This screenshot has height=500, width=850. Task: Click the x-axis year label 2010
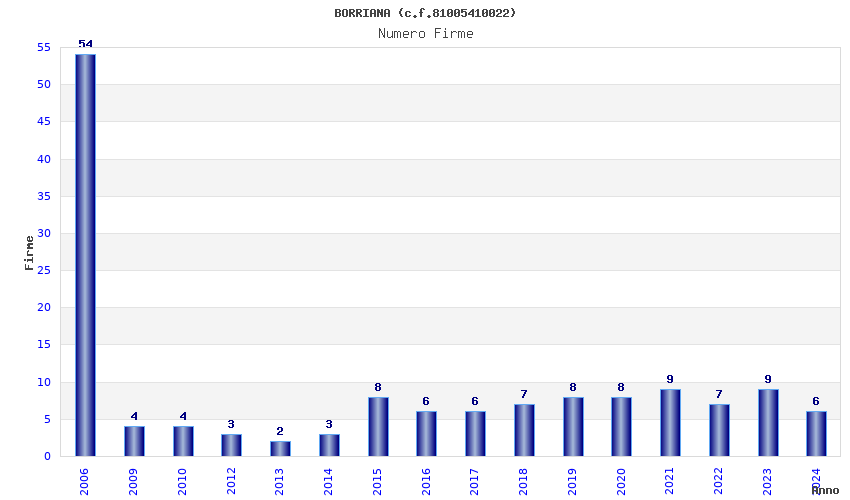coord(182,482)
